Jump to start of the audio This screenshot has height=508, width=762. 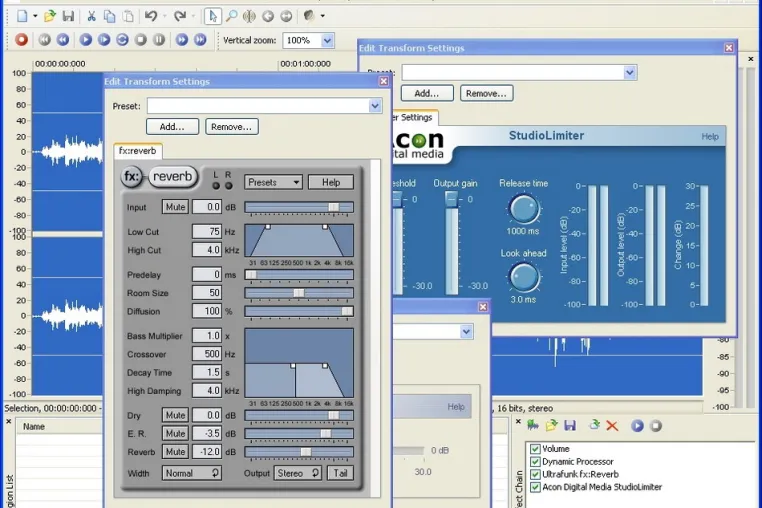(x=45, y=39)
